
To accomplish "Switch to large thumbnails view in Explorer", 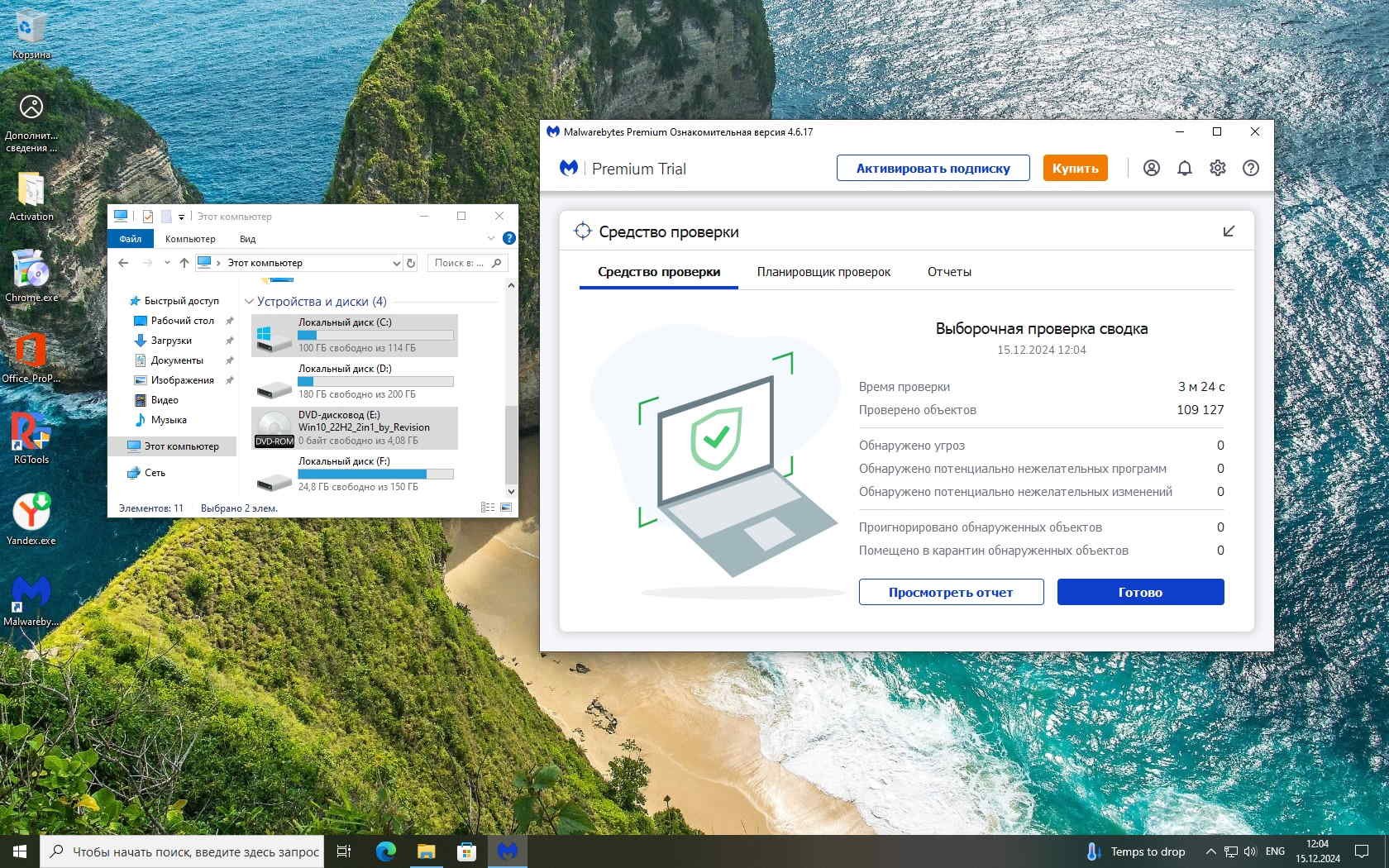I will click(x=506, y=508).
